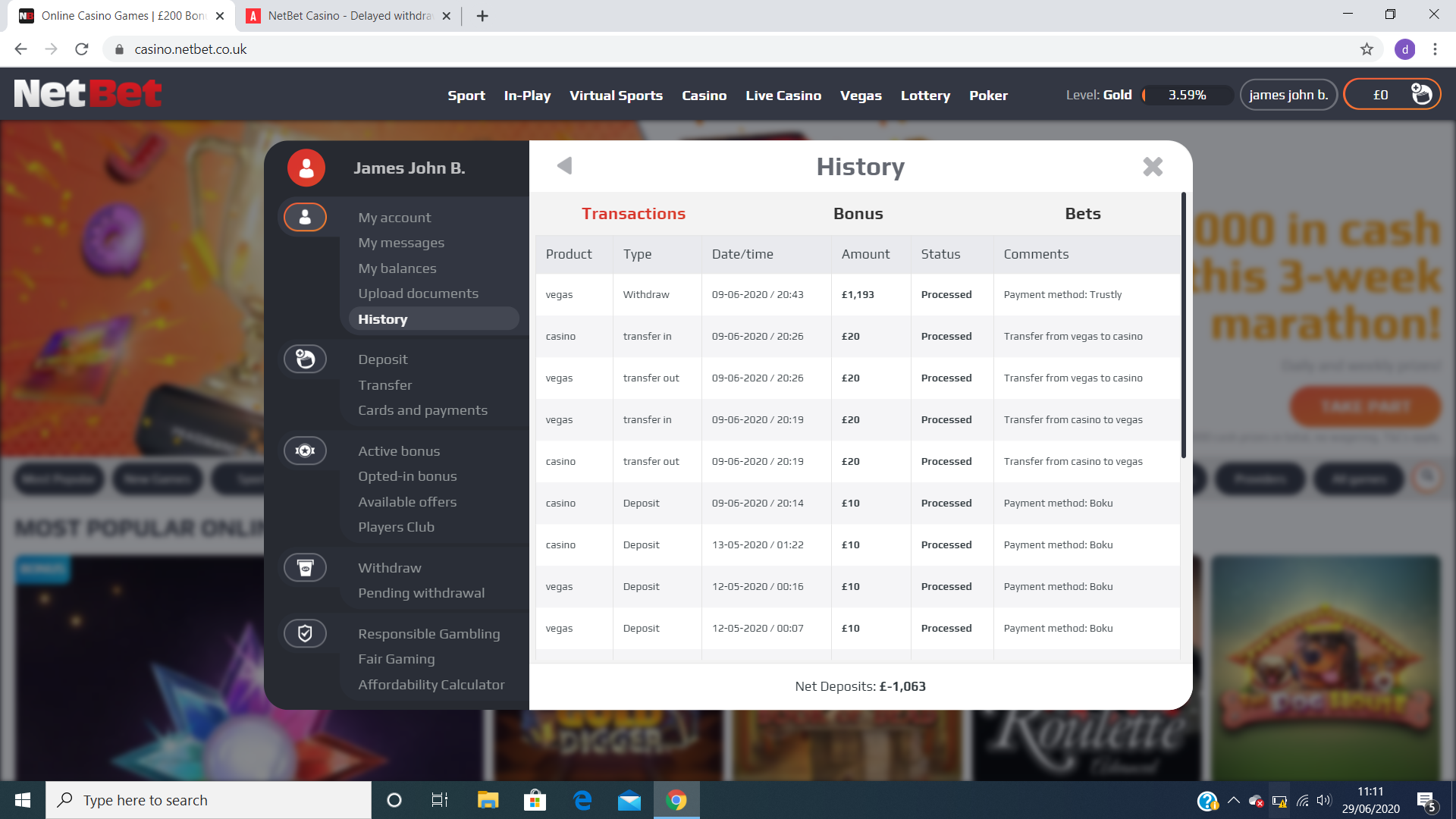Close the History panel with the X
This screenshot has height=819, width=1456.
tap(1153, 166)
